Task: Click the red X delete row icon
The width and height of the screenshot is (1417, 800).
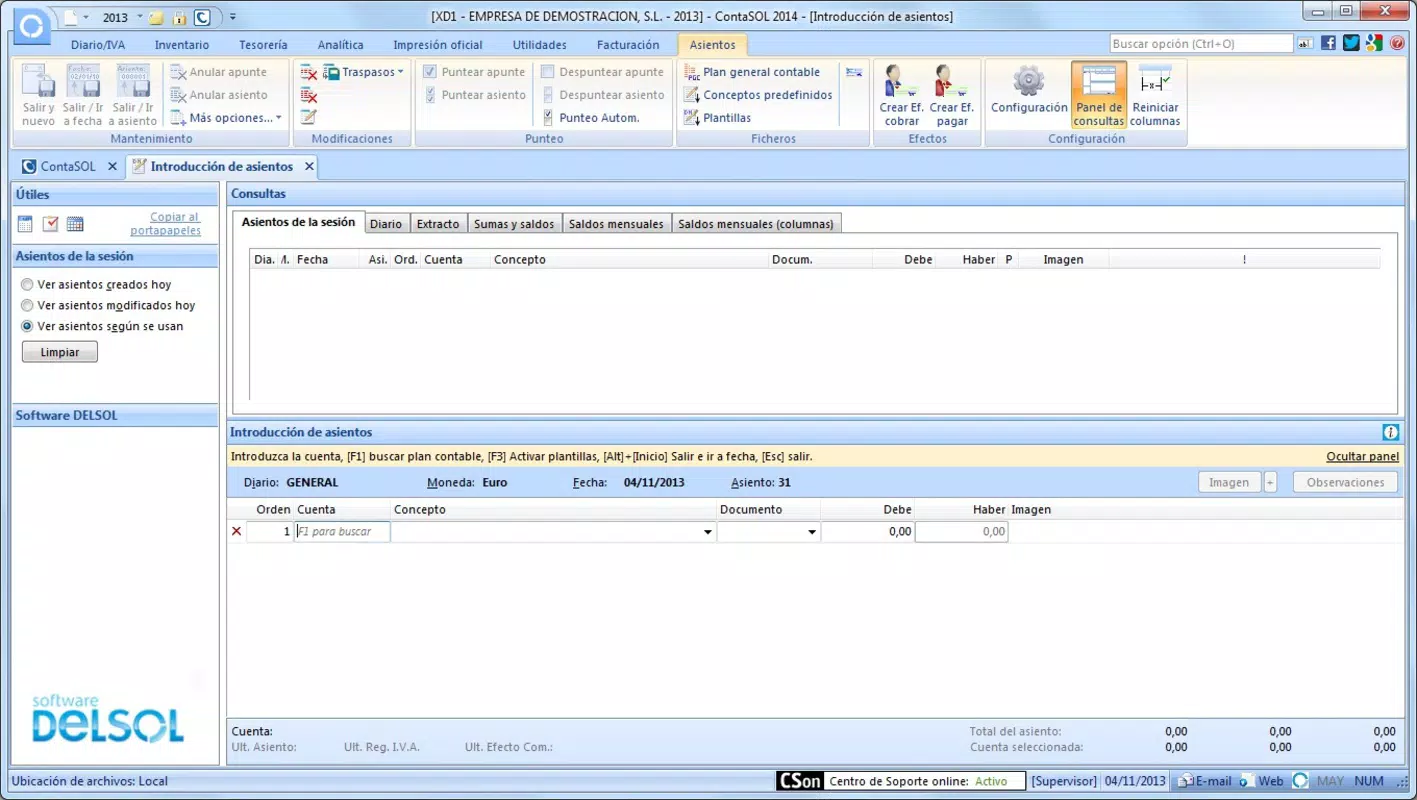Action: tap(236, 532)
